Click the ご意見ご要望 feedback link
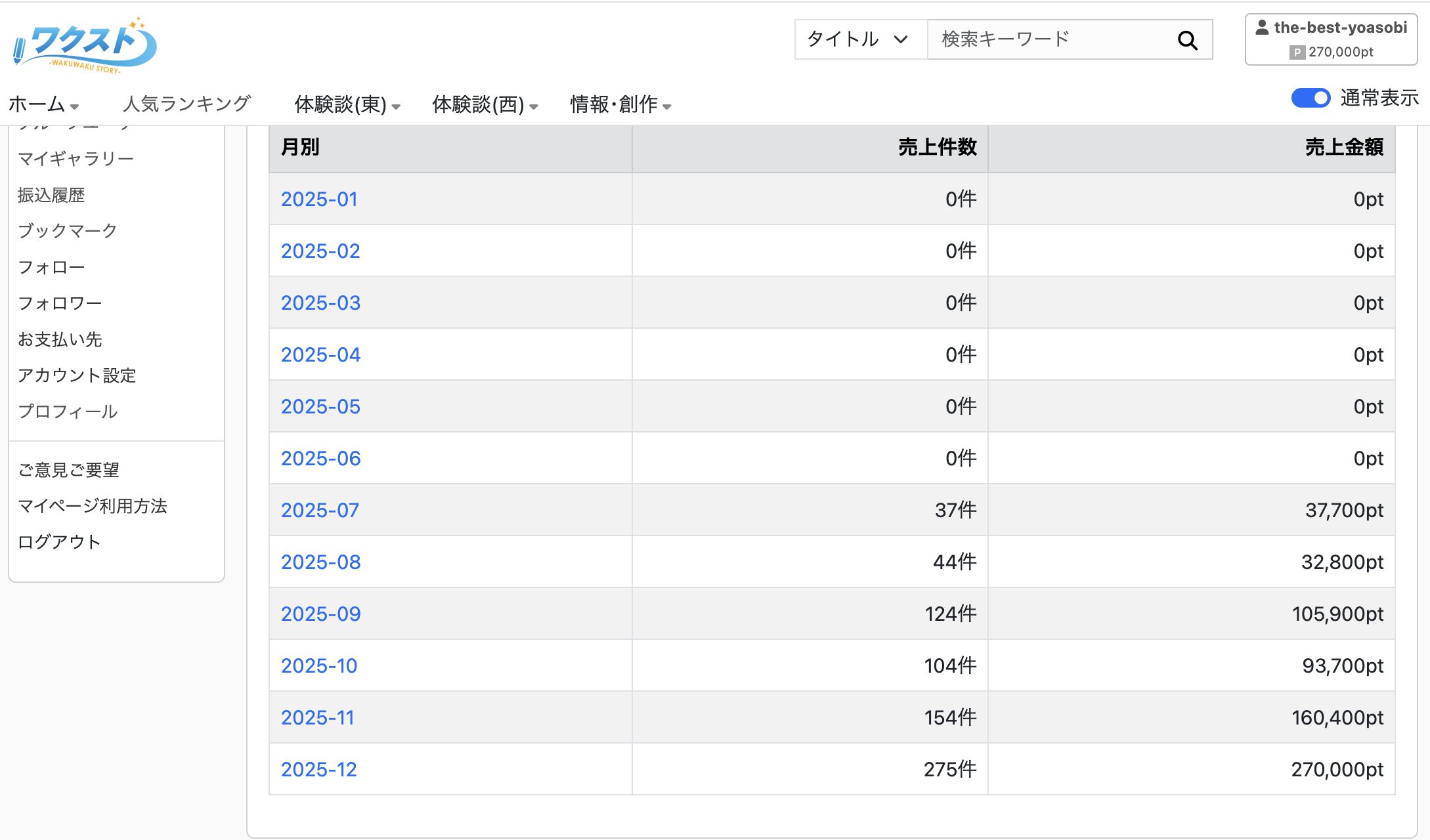 68,469
